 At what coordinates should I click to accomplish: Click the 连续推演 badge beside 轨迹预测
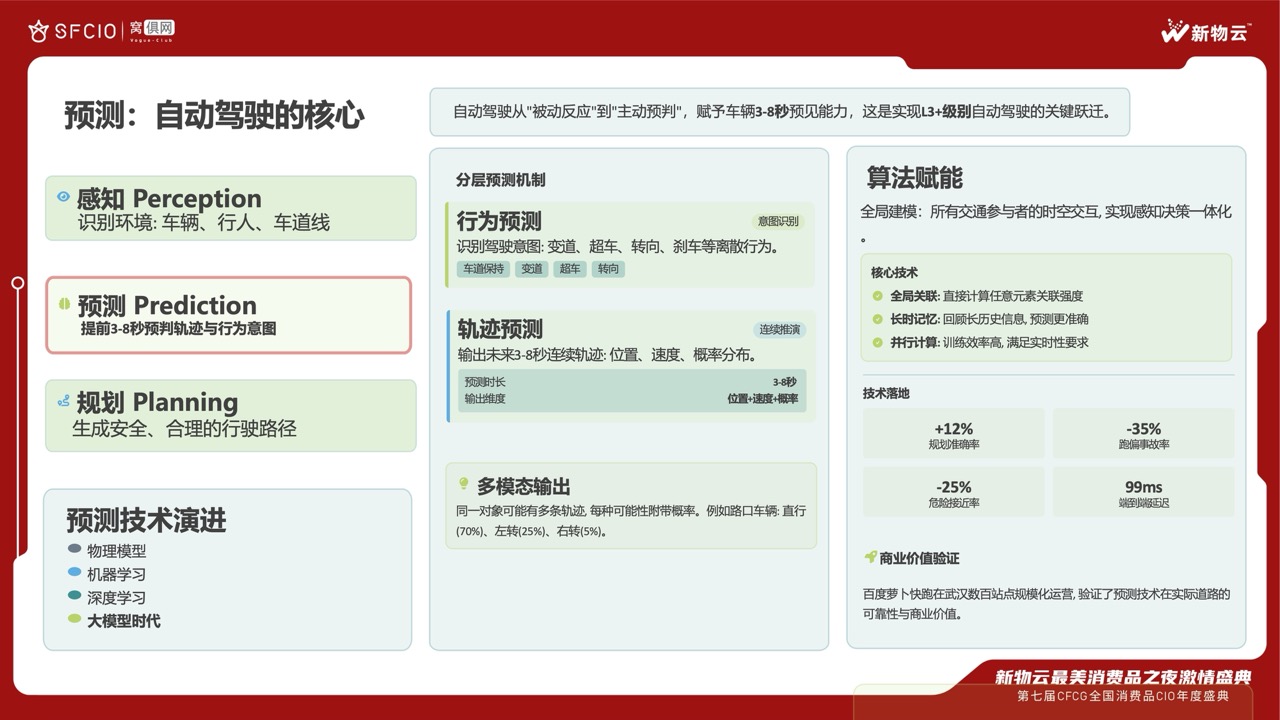point(779,329)
